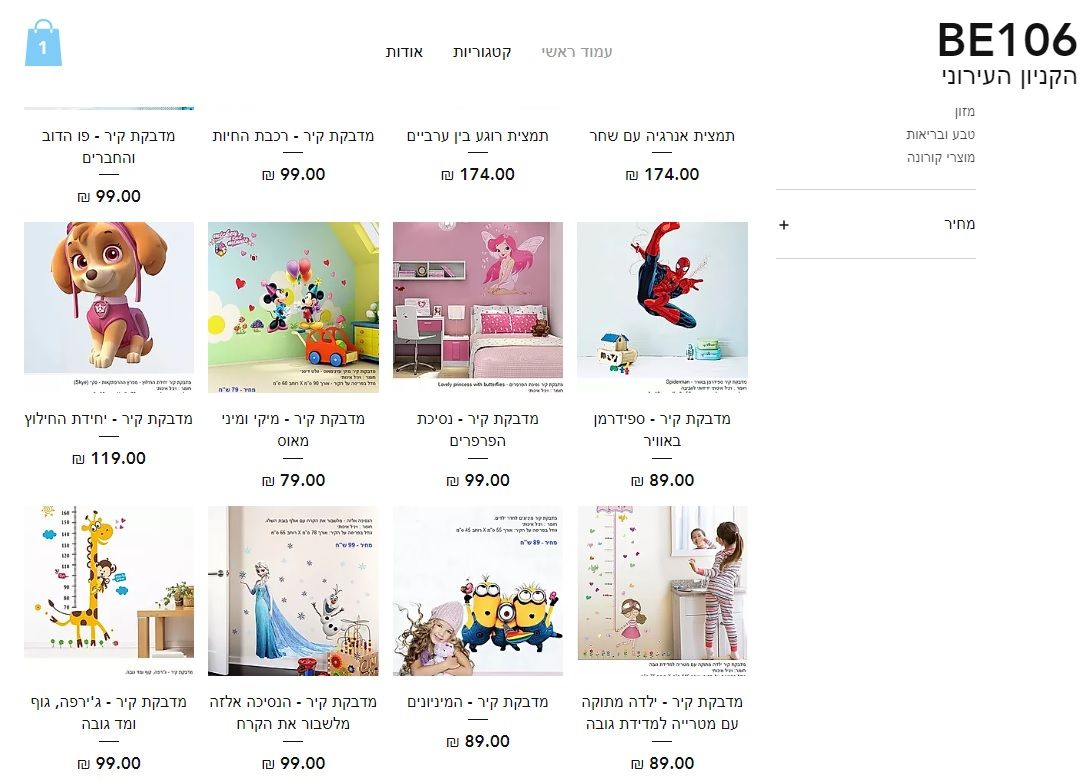Open the shopping bag cart icon
Viewport: 1088px width, 780px height.
tap(43, 43)
